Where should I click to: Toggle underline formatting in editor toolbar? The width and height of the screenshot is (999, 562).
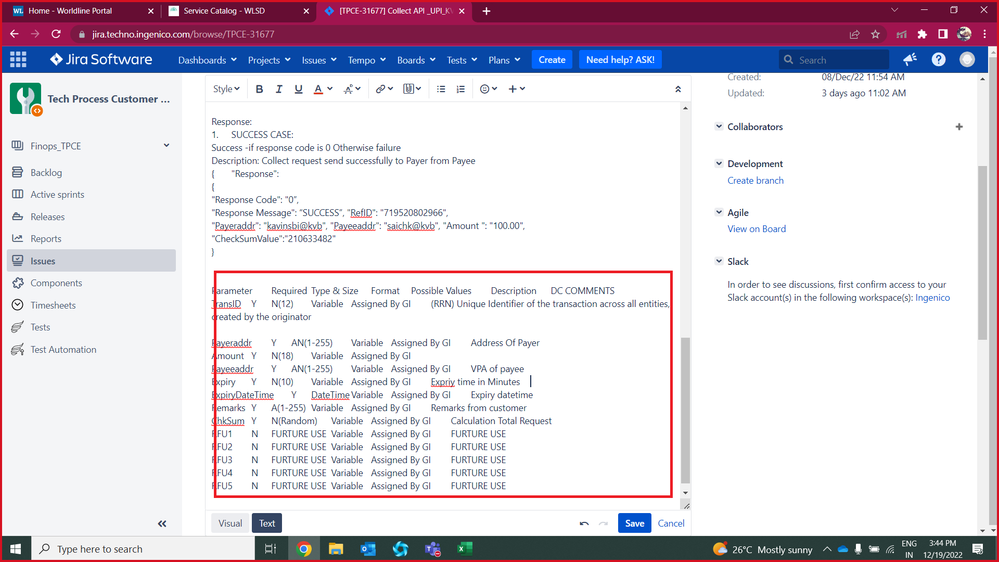pos(298,89)
